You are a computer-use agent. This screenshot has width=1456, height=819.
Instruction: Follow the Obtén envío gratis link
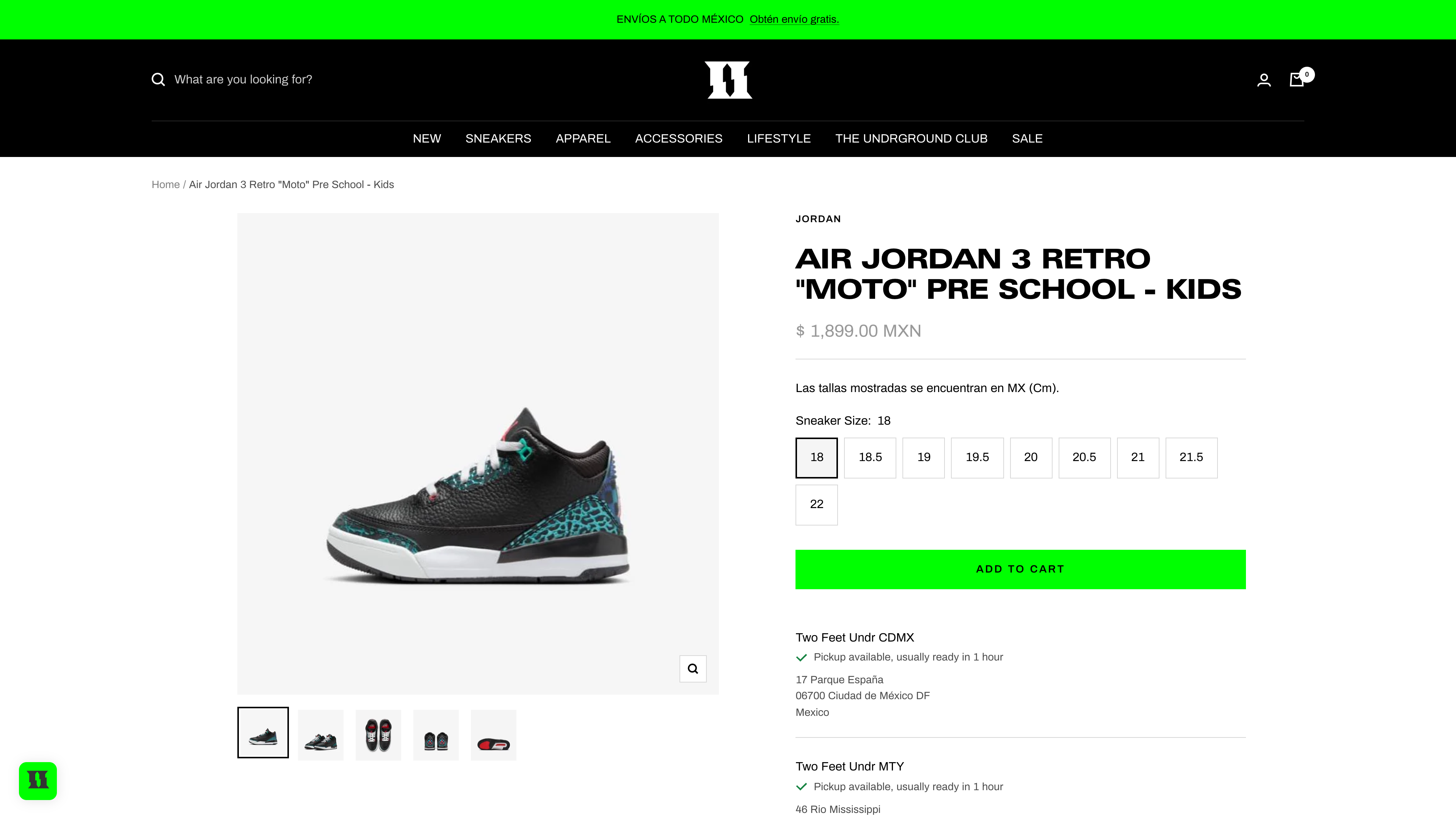pos(794,19)
